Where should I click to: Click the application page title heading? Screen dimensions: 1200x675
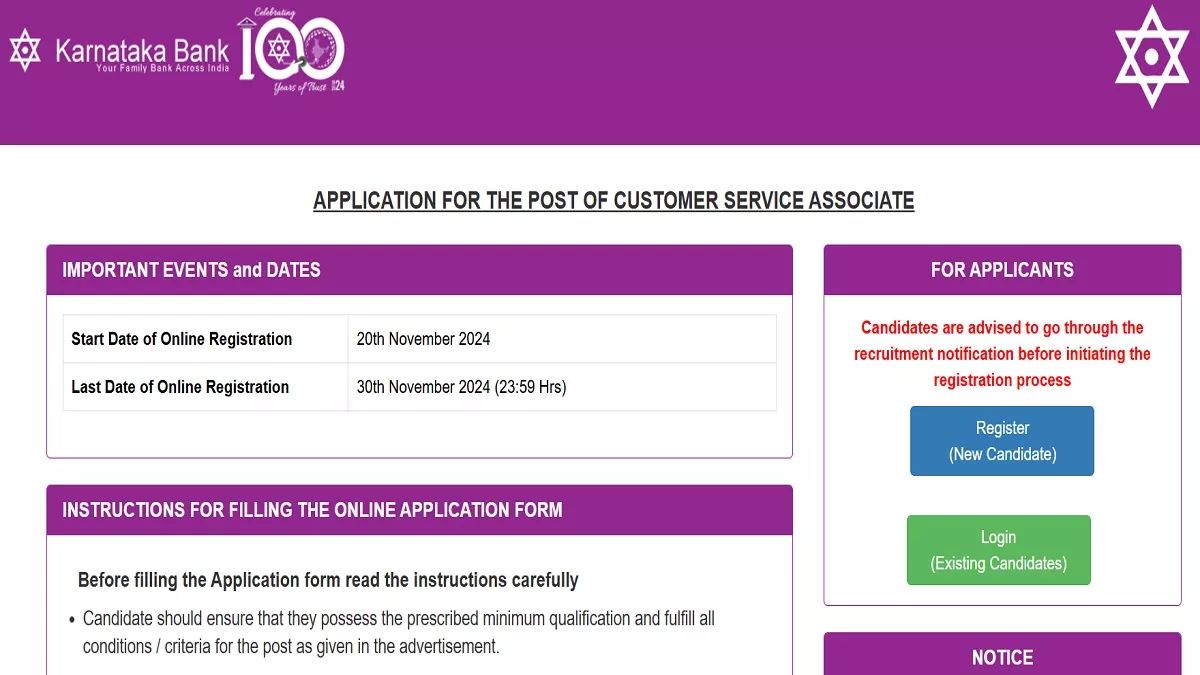click(614, 200)
